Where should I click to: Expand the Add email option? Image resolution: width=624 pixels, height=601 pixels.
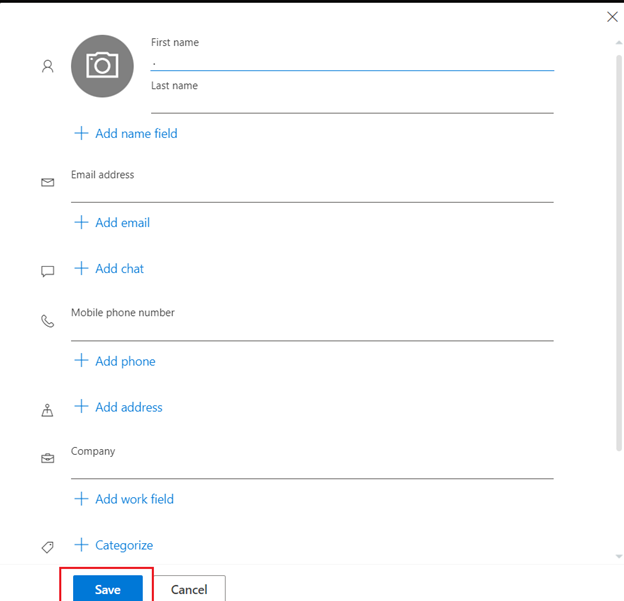point(112,222)
